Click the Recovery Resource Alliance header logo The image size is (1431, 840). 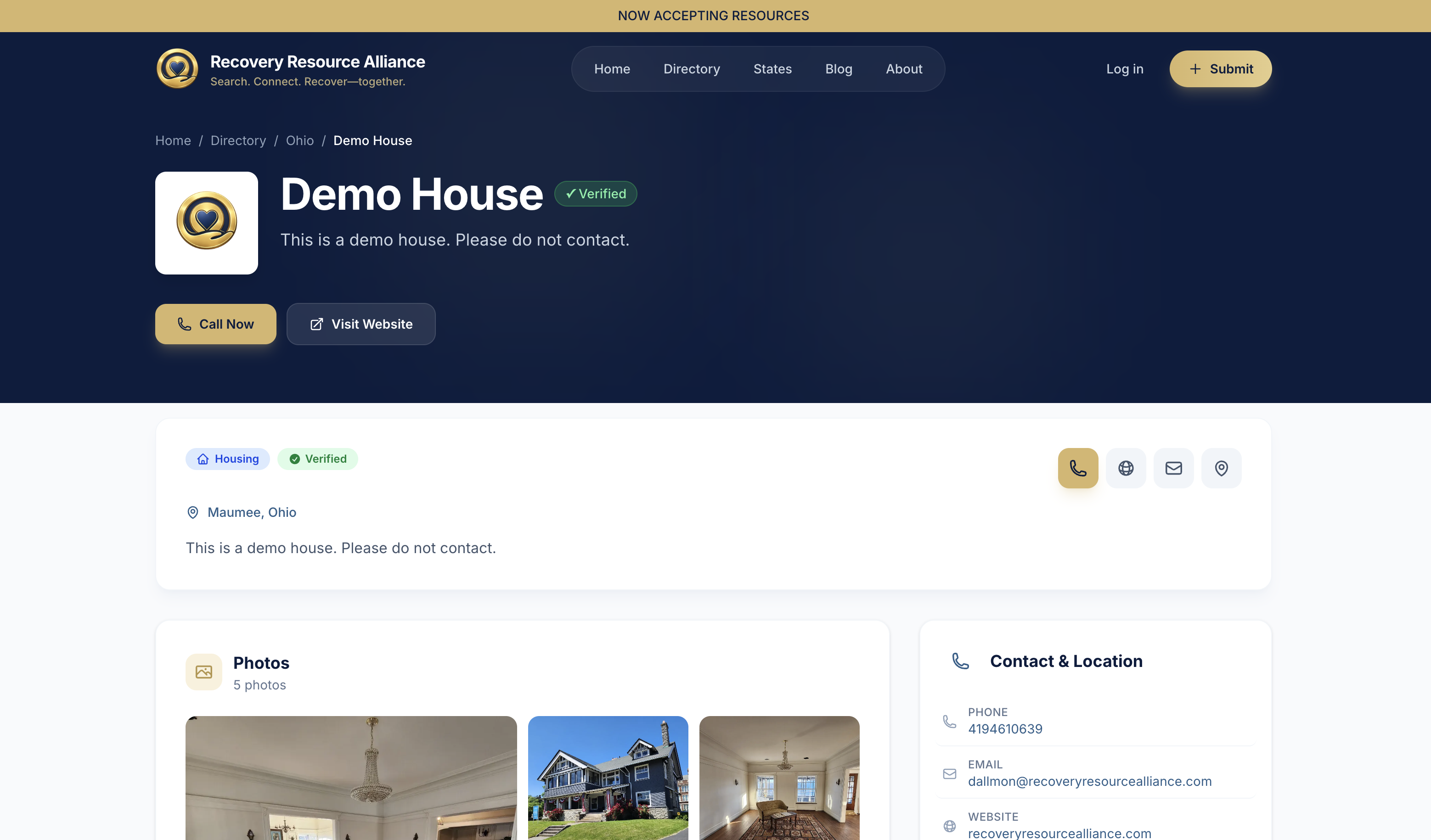click(x=177, y=69)
